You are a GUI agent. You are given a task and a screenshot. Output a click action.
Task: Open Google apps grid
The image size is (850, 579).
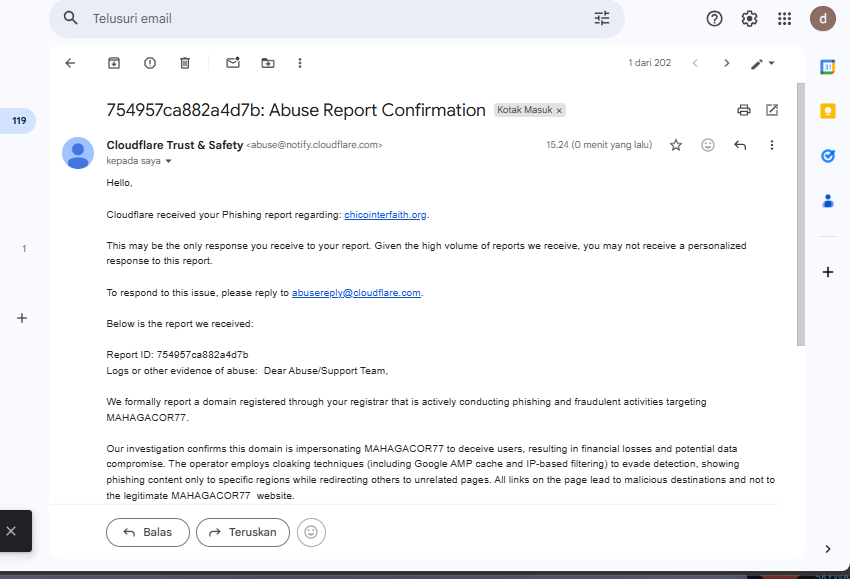coord(784,19)
